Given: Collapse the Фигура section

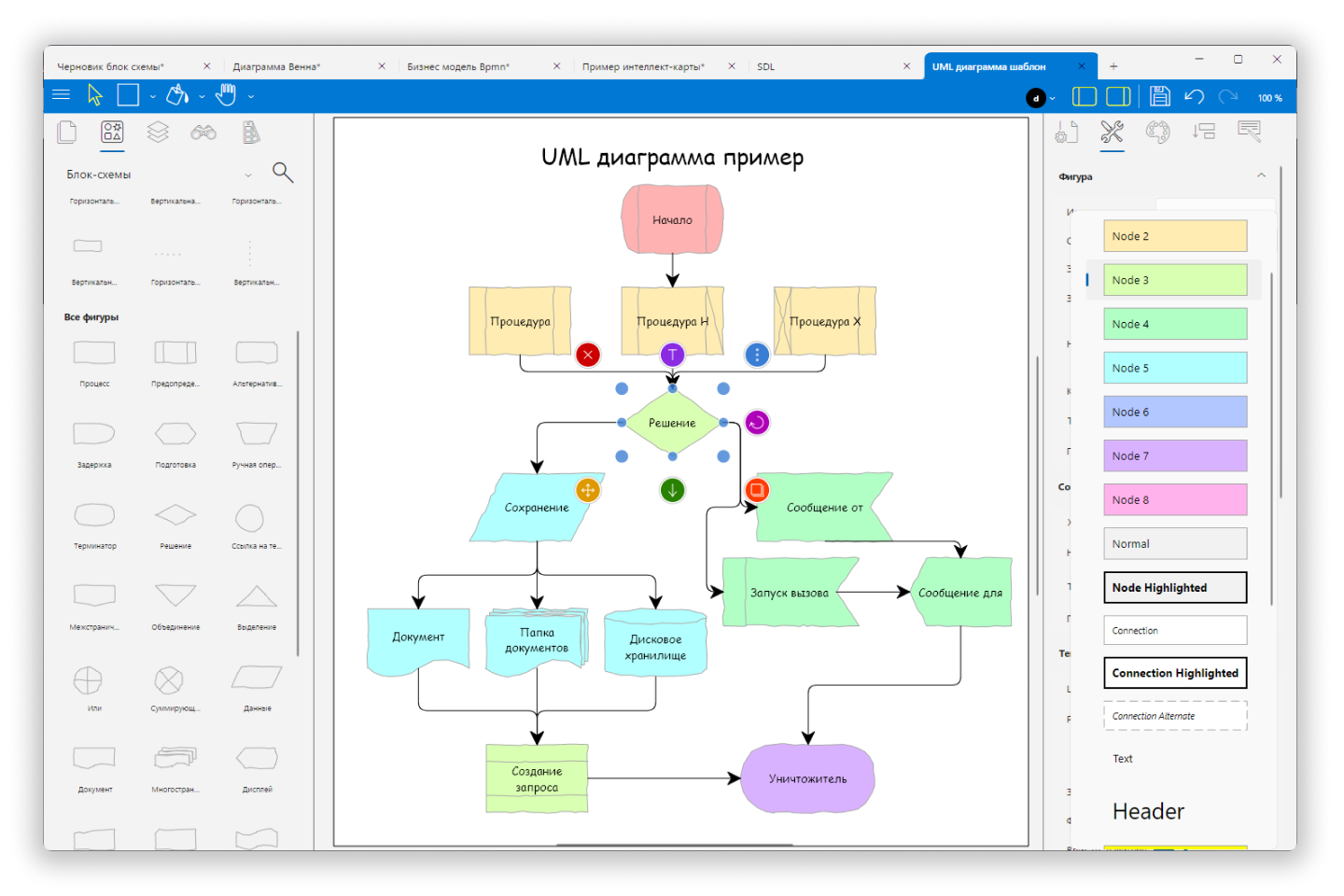Looking at the screenshot, I should click(1261, 175).
